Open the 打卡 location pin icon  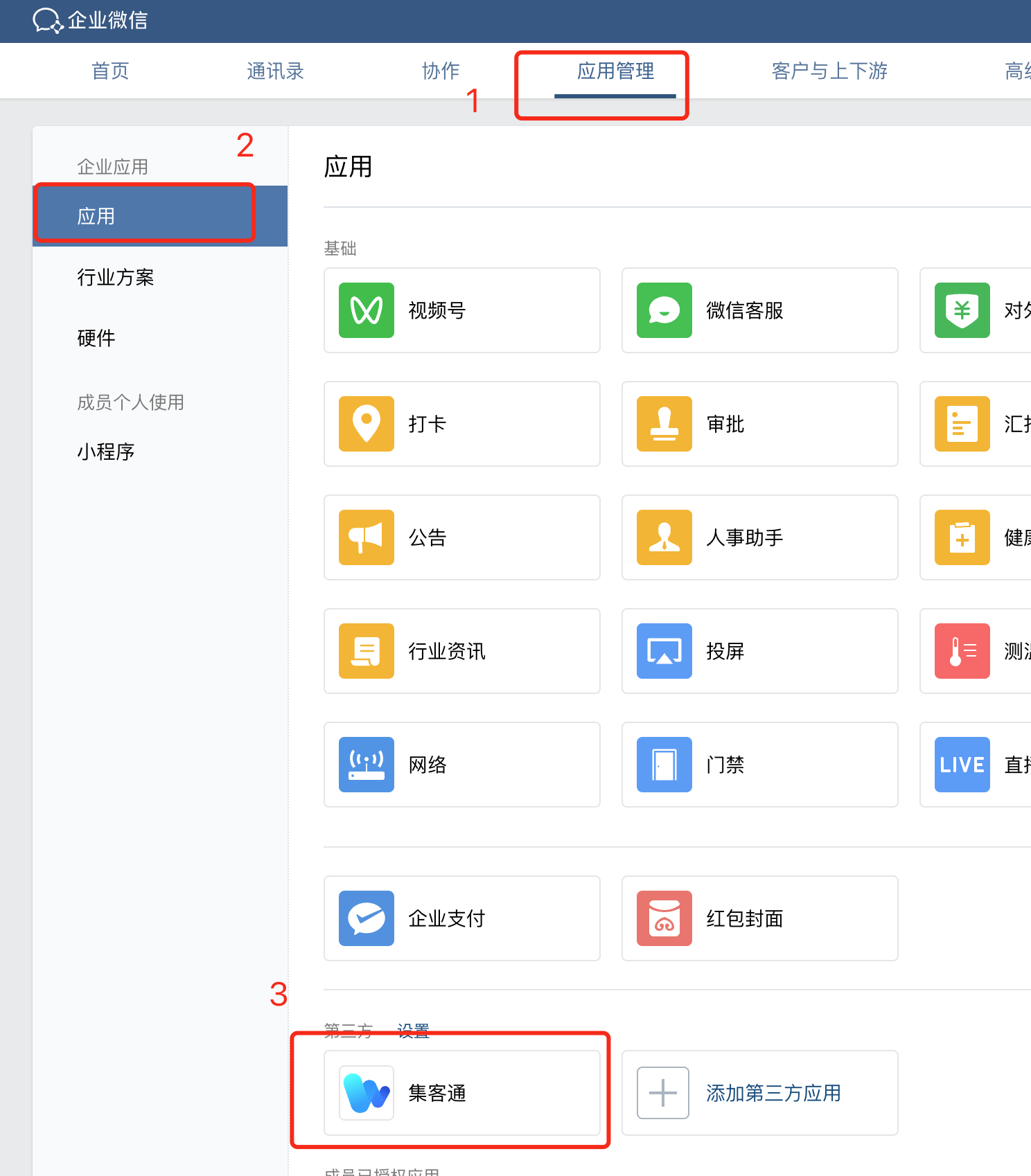[x=367, y=424]
